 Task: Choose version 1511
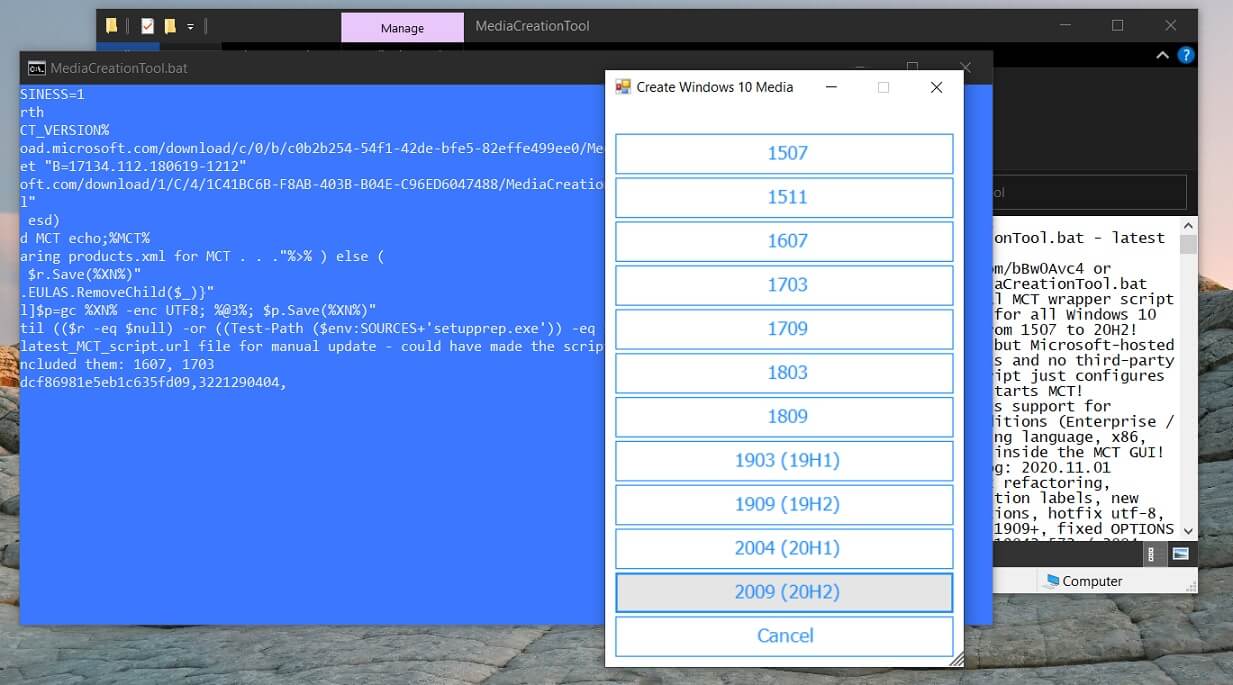(x=784, y=197)
